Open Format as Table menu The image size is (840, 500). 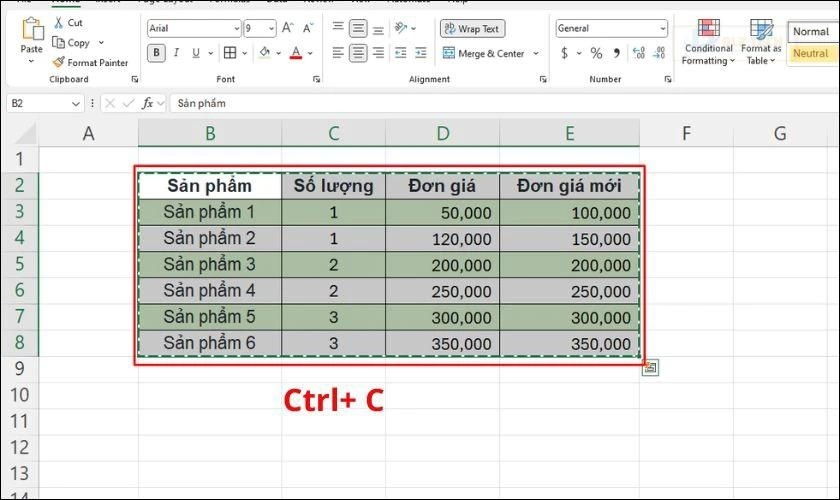(x=761, y=41)
